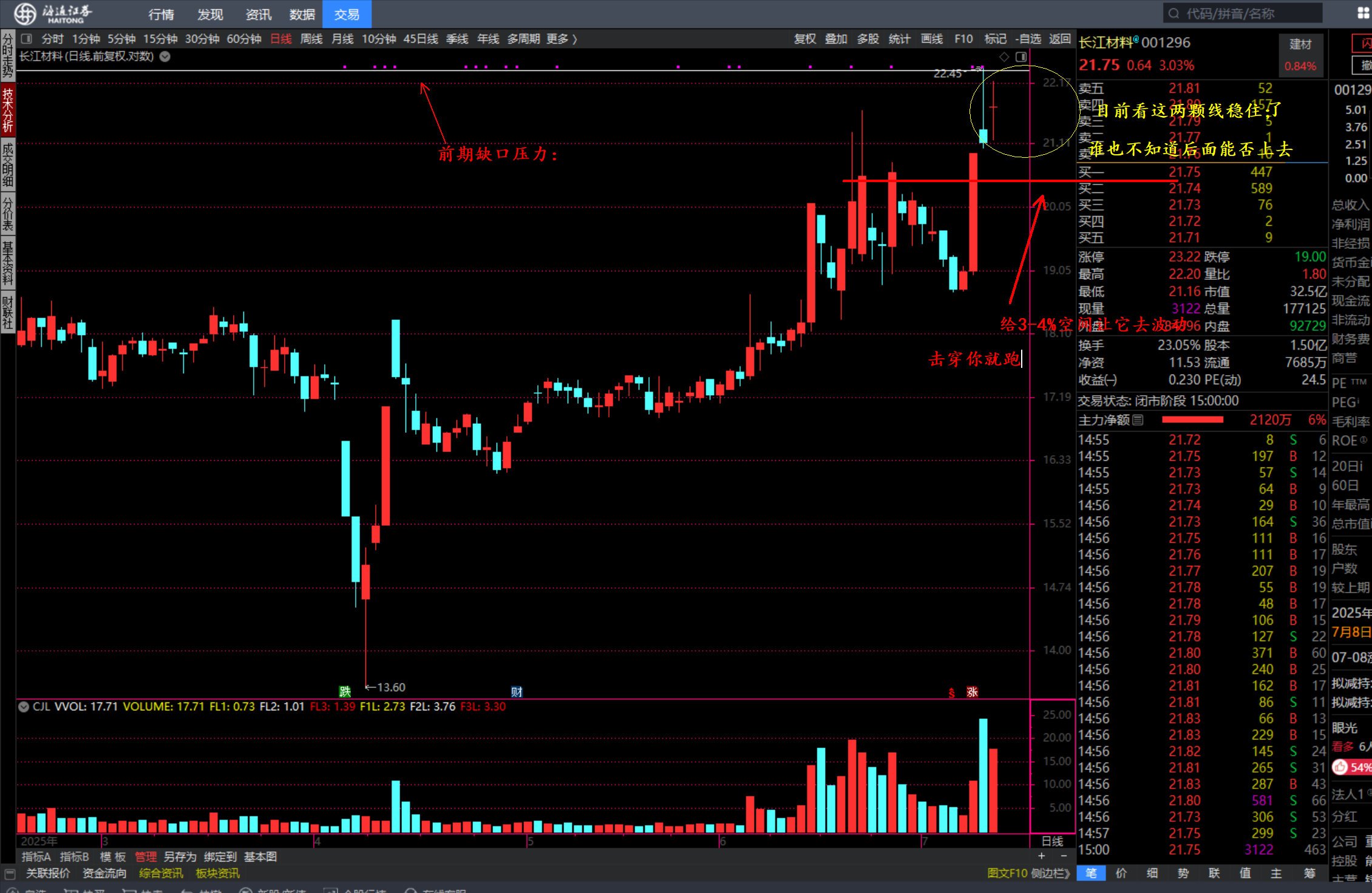The width and height of the screenshot is (1372, 893).
Task: Focus the 代码/拼音/名称 search field
Action: point(1243,13)
